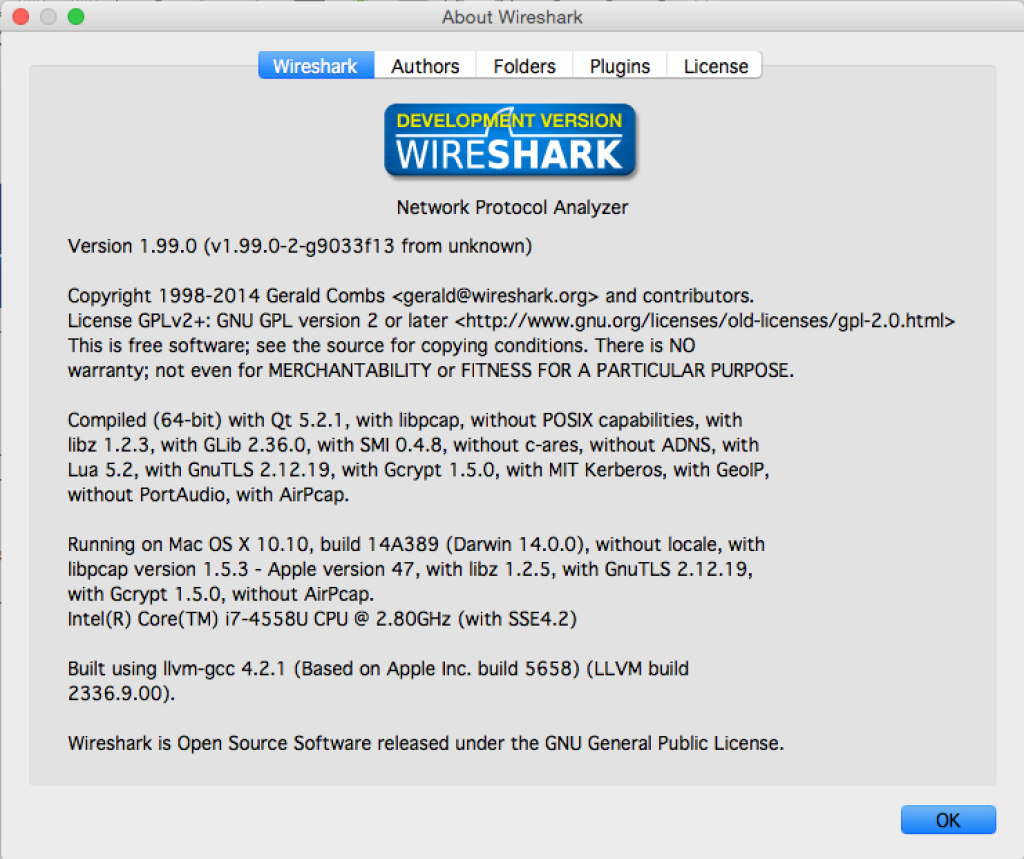Click the 'Network Protocol Analyzer' subtitle
The height and width of the screenshot is (859, 1024).
point(512,207)
